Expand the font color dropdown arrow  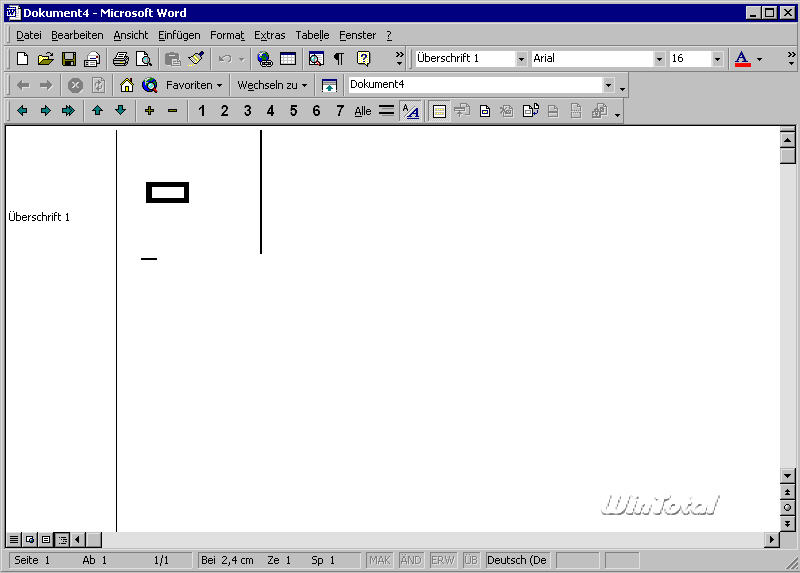tap(759, 59)
